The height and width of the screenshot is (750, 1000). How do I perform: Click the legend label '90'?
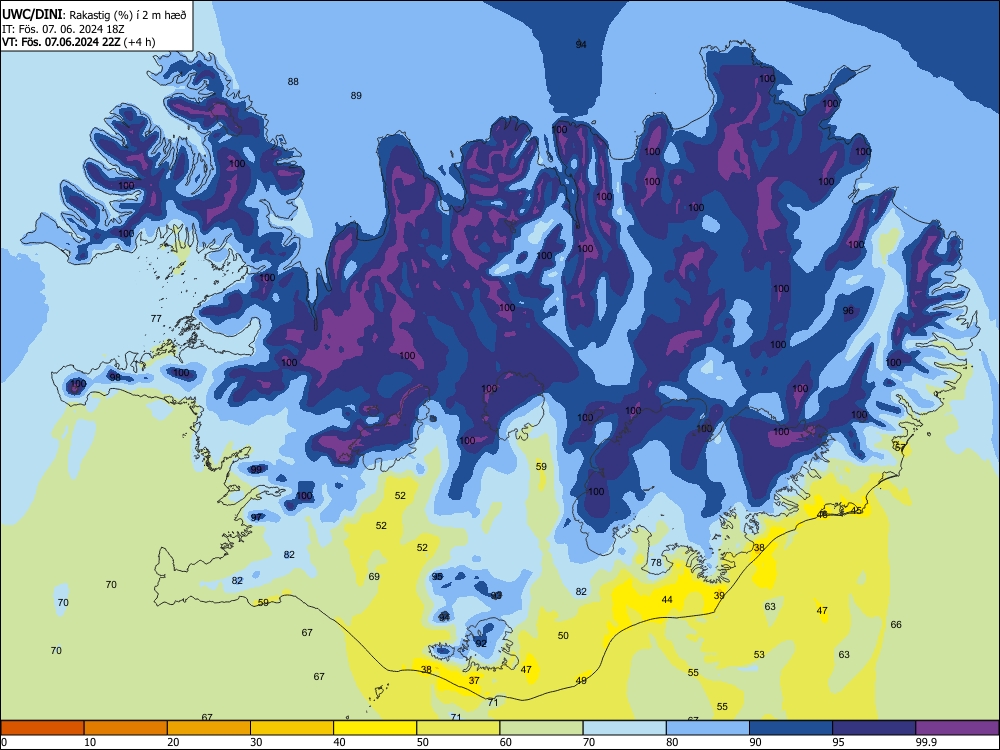click(x=756, y=742)
